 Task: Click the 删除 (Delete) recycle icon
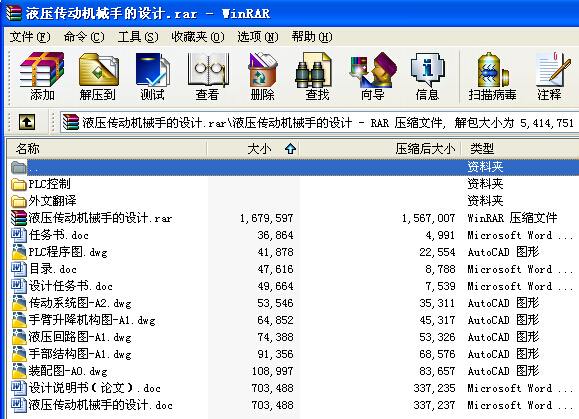[262, 76]
